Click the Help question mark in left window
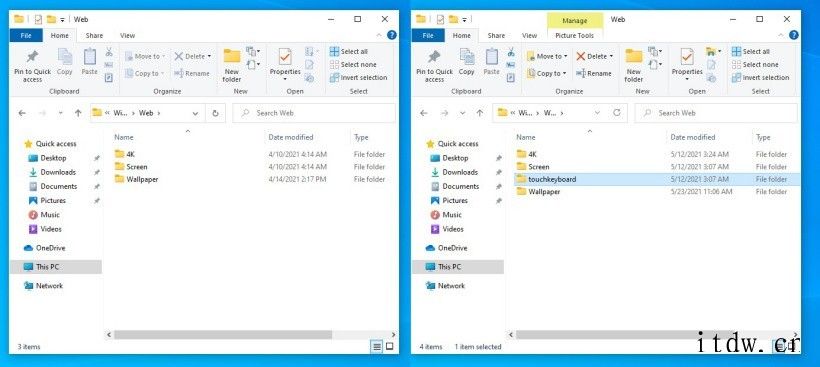Screen dimensions: 820x367 pyautogui.click(x=392, y=36)
